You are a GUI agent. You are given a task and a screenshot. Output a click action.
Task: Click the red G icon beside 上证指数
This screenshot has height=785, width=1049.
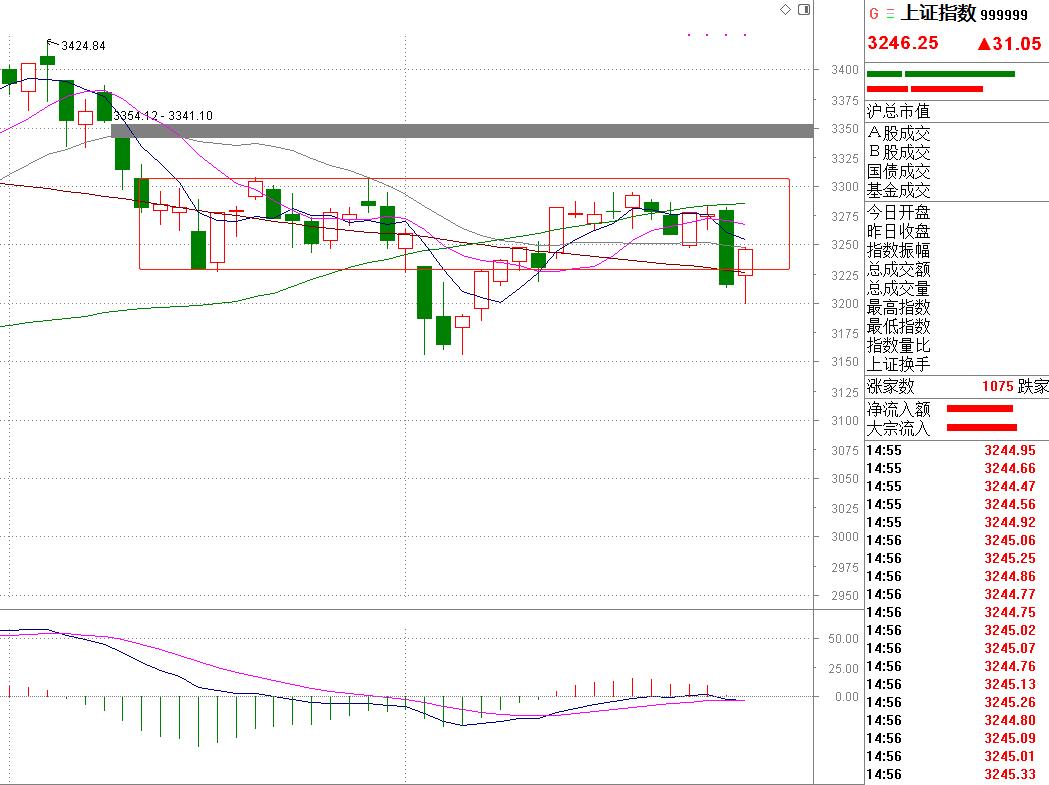point(874,14)
